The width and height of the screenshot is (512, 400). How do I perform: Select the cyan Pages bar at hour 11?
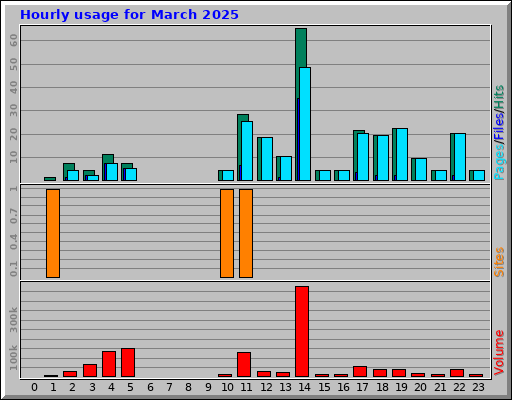point(247,151)
